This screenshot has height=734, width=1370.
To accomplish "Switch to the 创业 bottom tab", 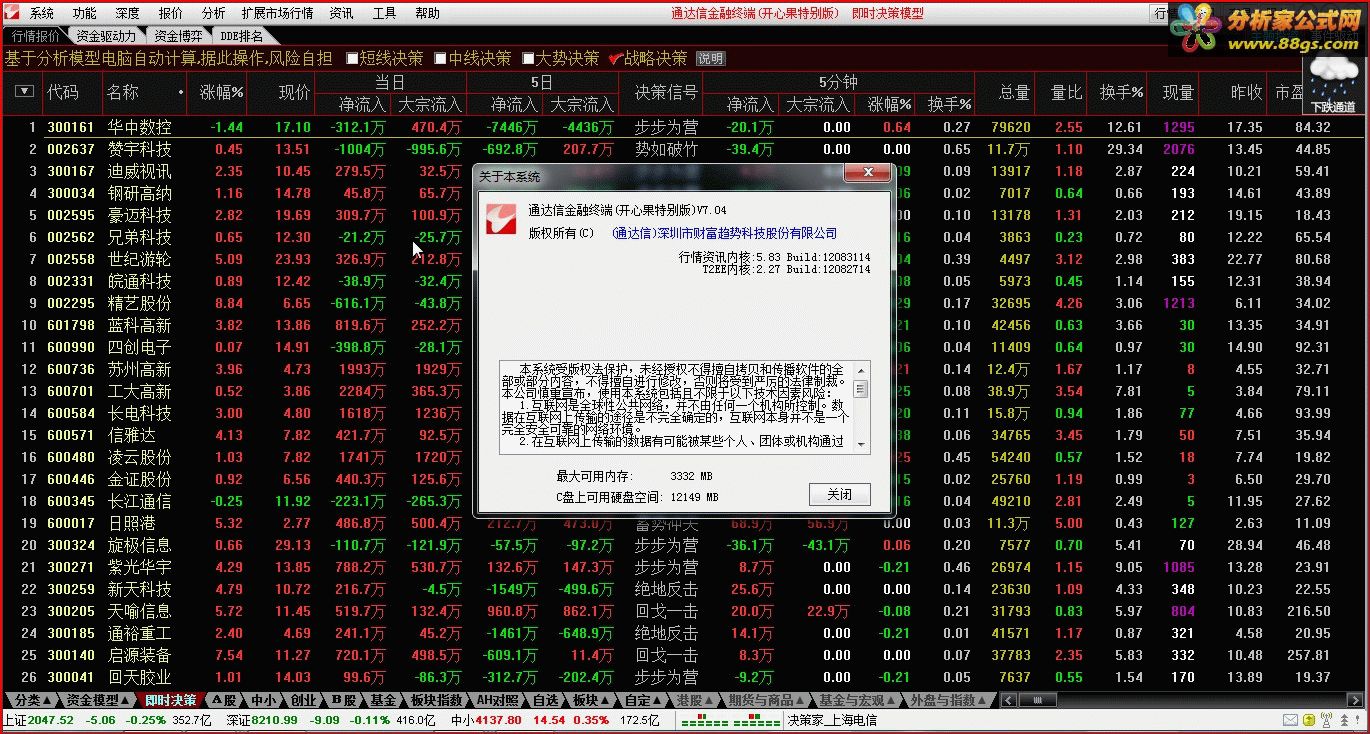I will [x=302, y=700].
